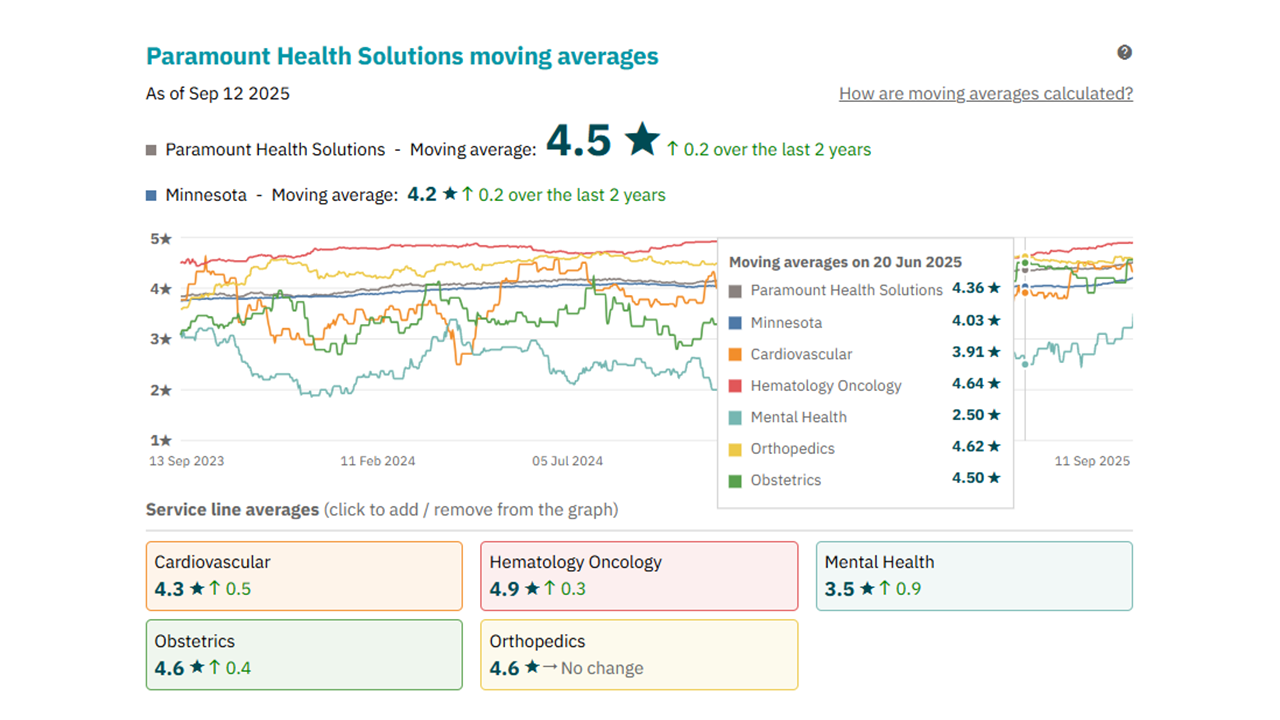Click the Paramount Health Solutions moving averages title
The image size is (1280, 720).
(402, 56)
